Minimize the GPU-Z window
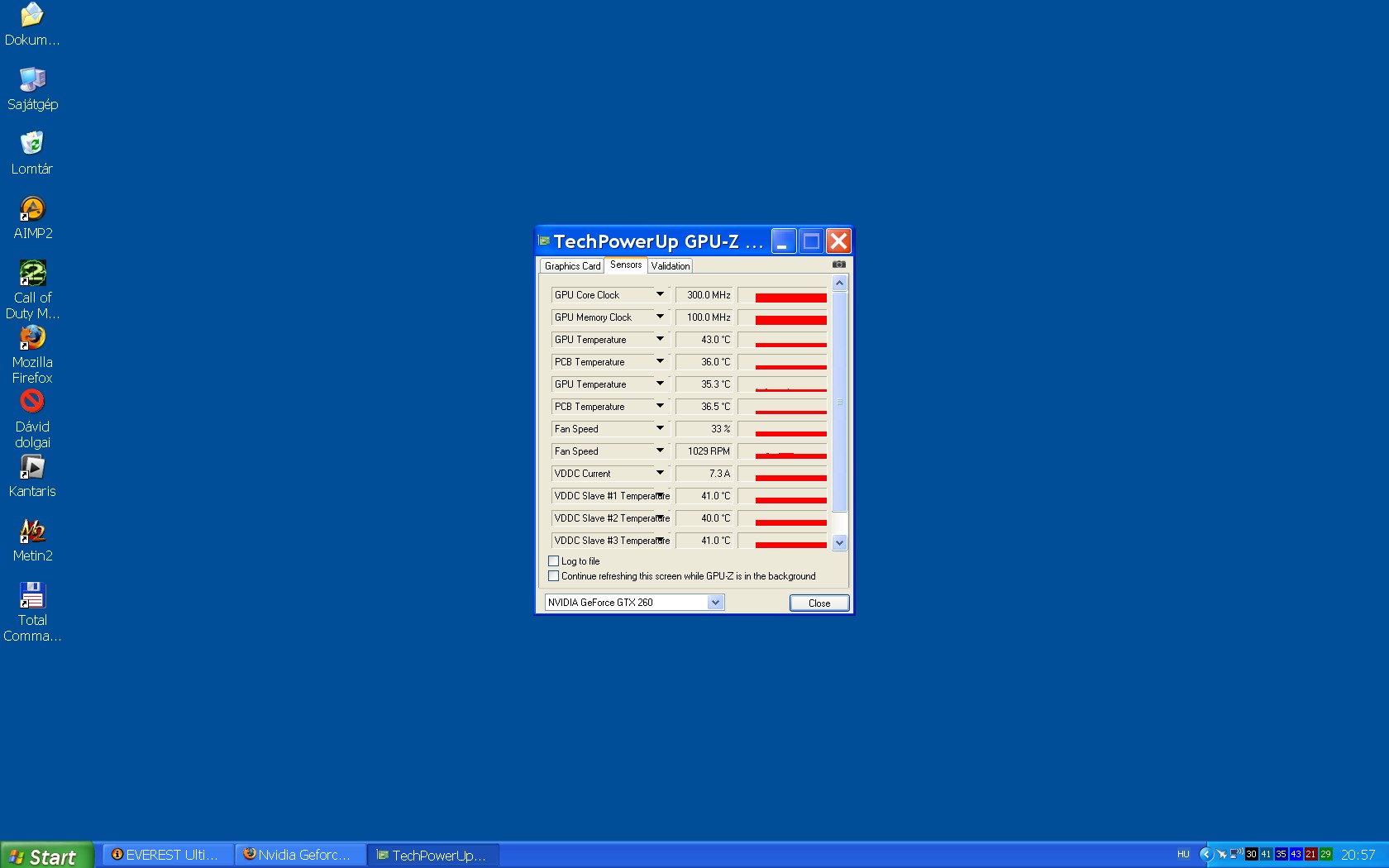Viewport: 1389px width, 868px height. pos(784,241)
